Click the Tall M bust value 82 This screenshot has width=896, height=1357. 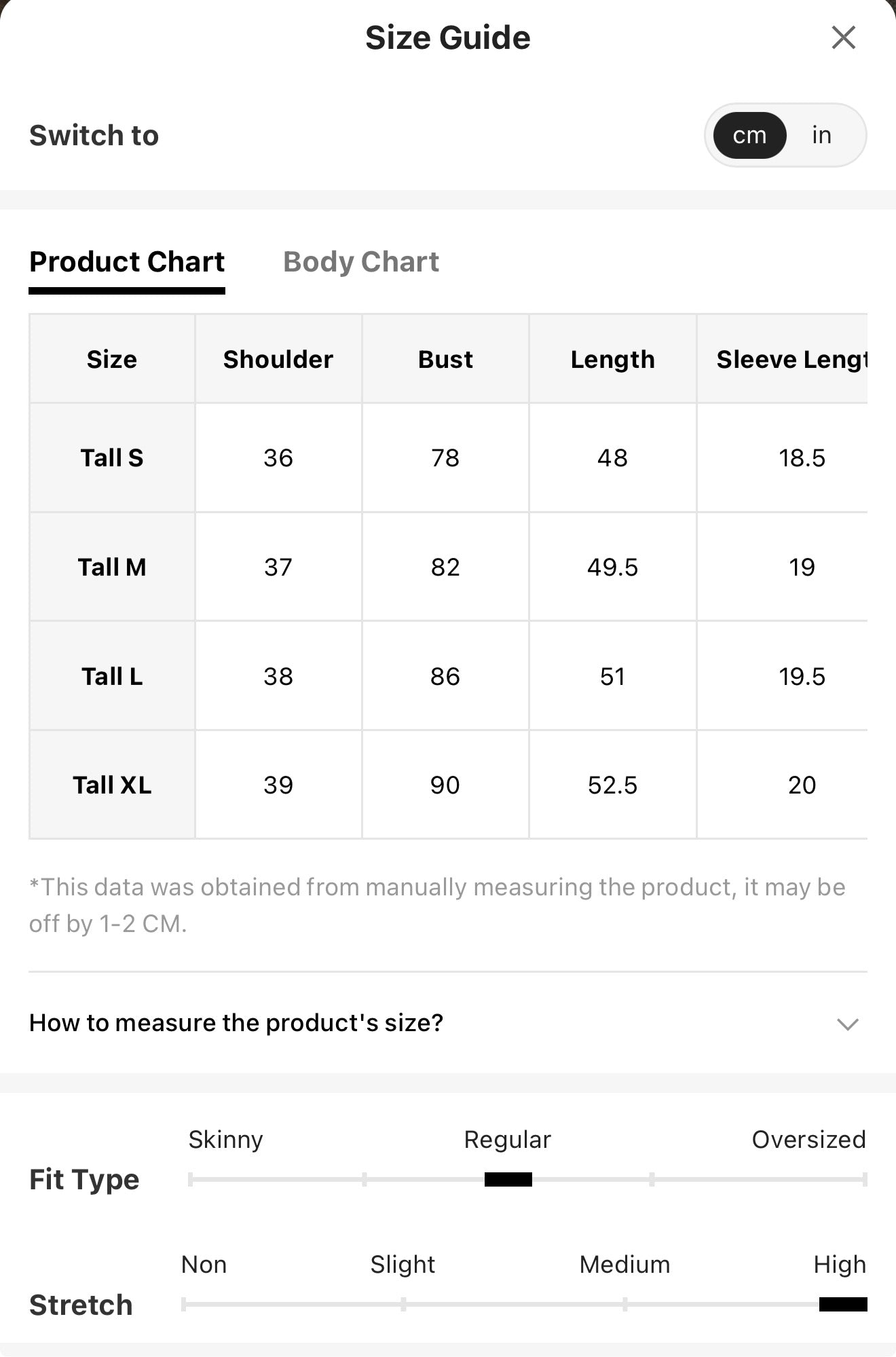point(445,568)
